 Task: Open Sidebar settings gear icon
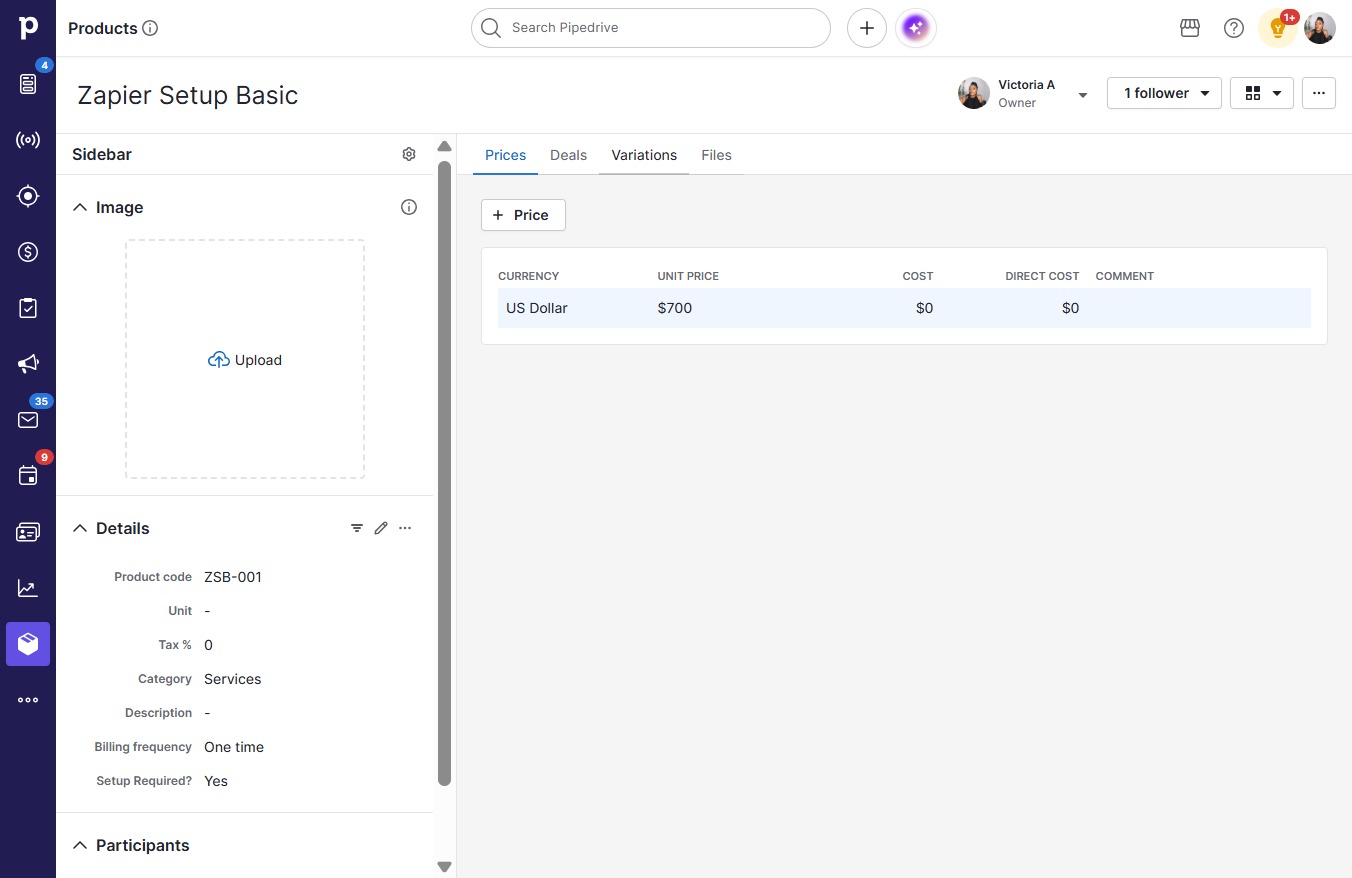[409, 154]
